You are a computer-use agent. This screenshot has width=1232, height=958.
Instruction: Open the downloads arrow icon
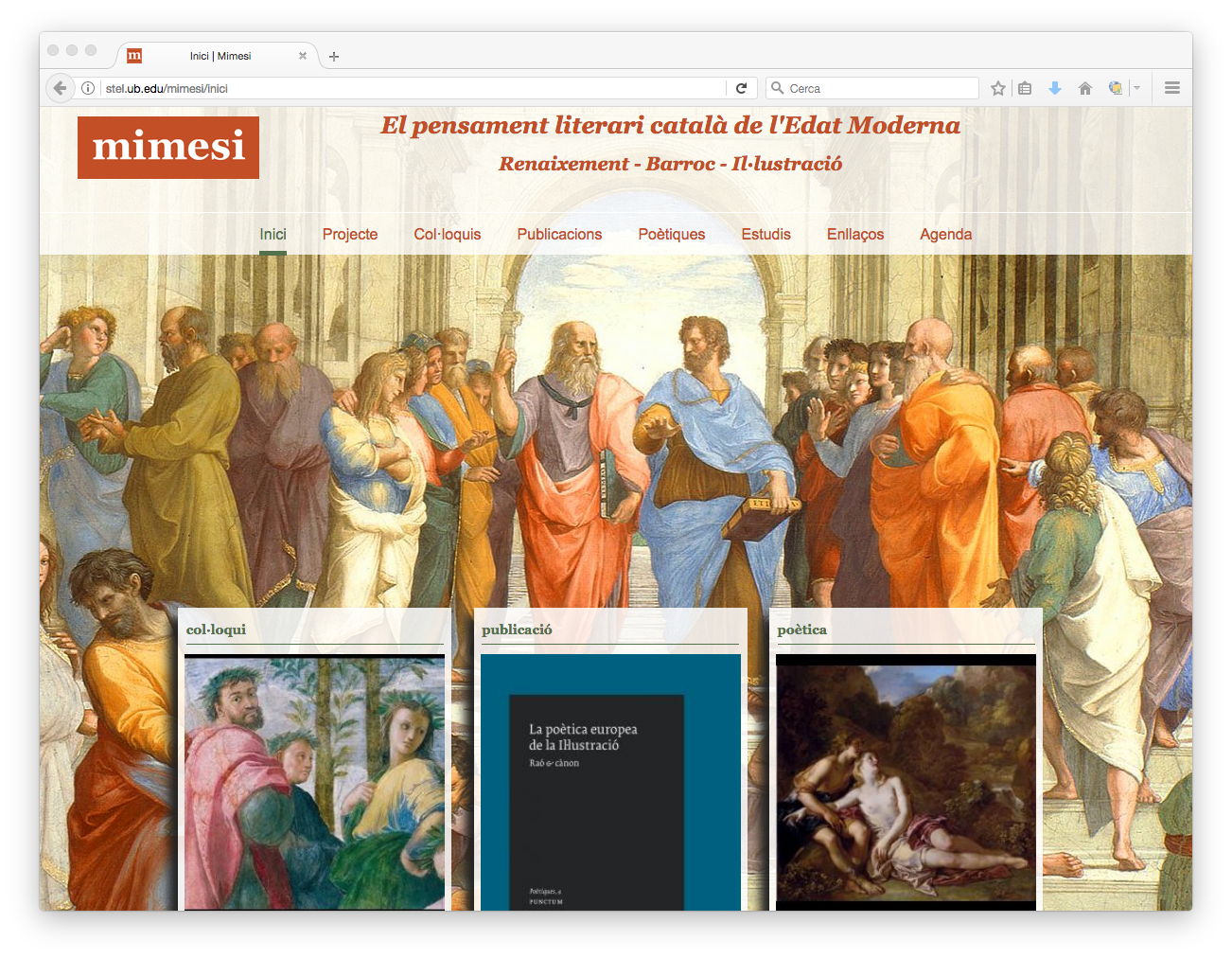point(1055,88)
